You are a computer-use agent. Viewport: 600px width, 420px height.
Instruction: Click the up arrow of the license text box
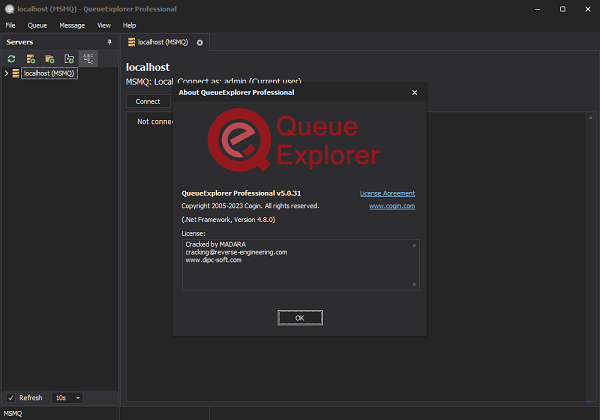pyautogui.click(x=414, y=245)
